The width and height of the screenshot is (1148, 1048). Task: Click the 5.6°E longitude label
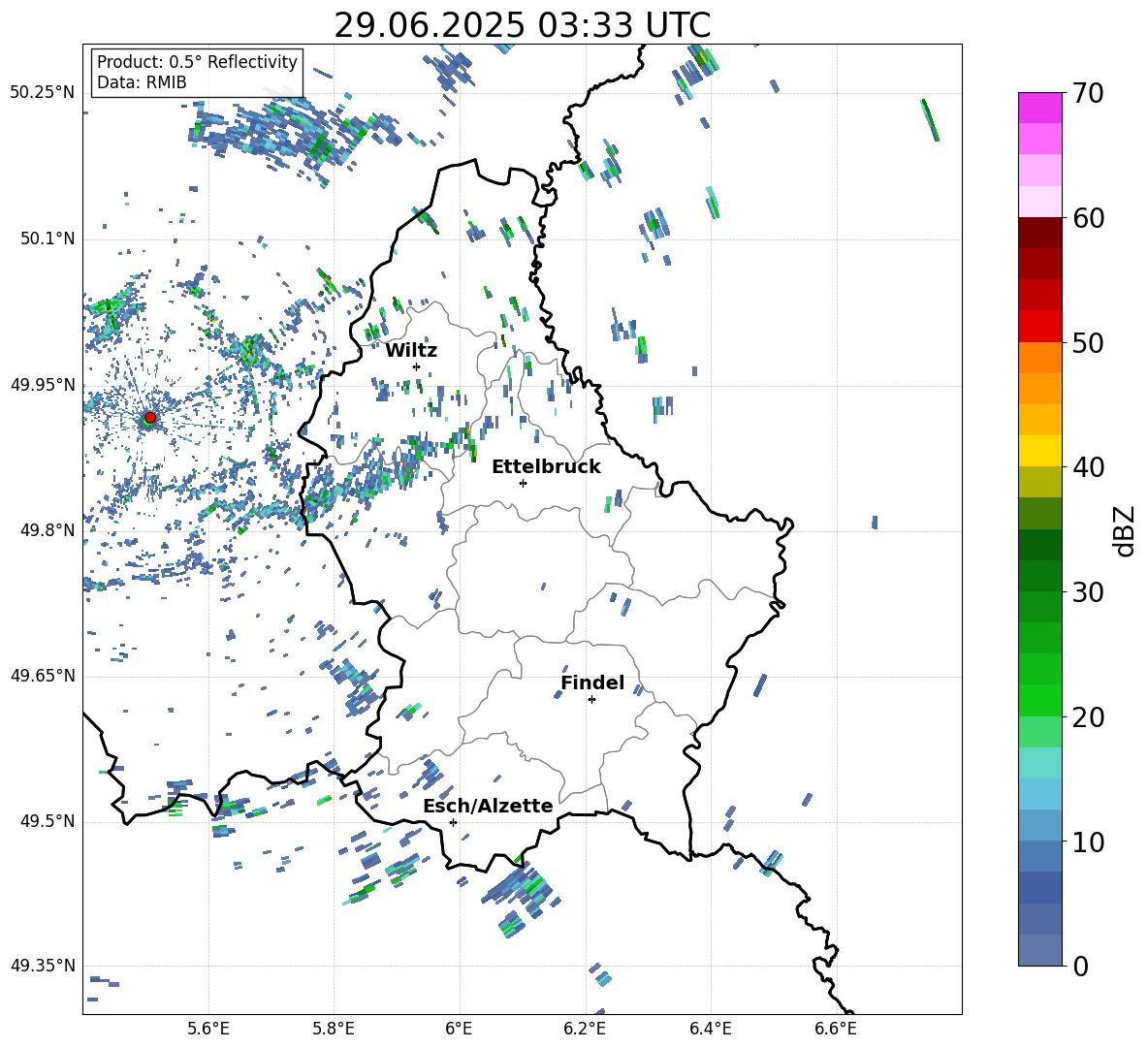[x=208, y=1030]
